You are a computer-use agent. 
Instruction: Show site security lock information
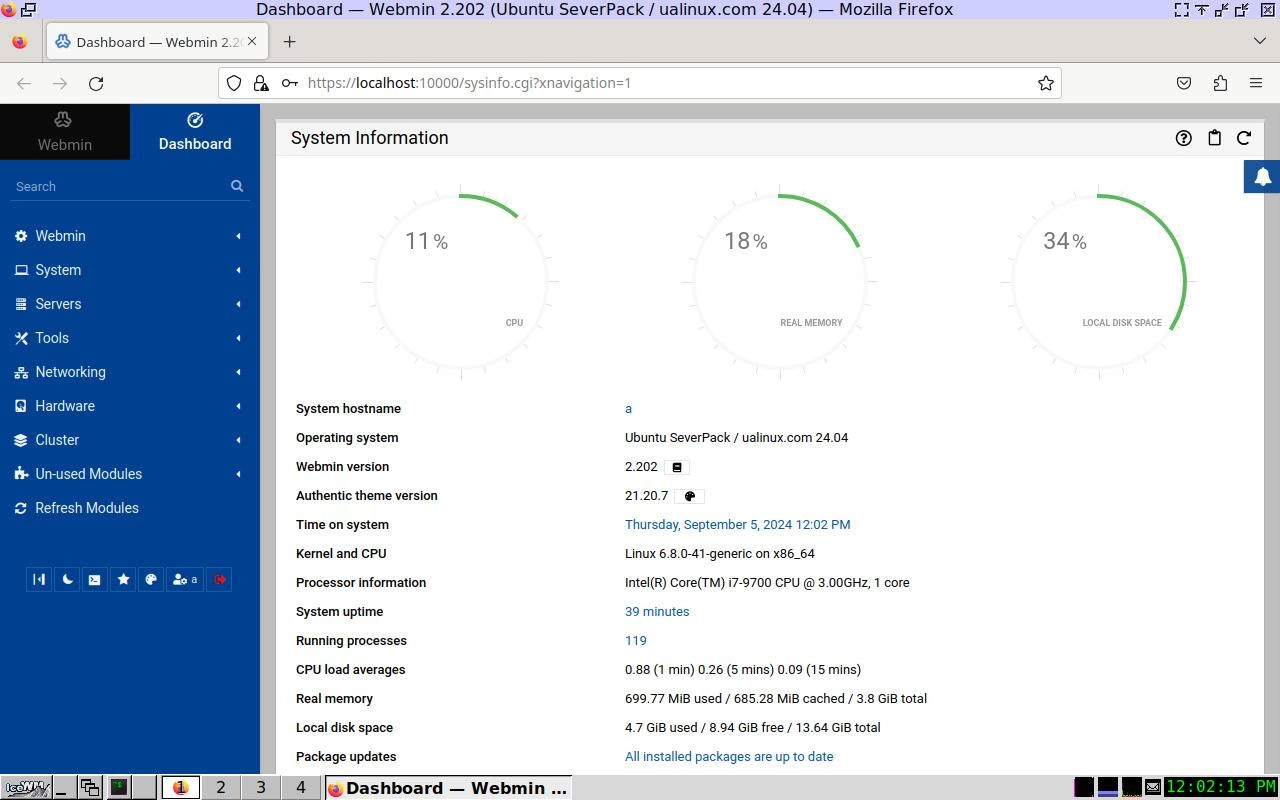260,83
